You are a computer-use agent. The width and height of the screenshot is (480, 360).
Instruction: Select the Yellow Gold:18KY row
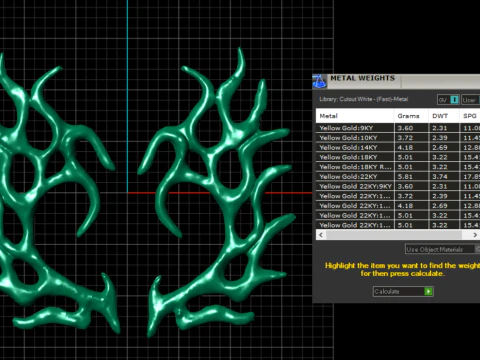(x=398, y=157)
